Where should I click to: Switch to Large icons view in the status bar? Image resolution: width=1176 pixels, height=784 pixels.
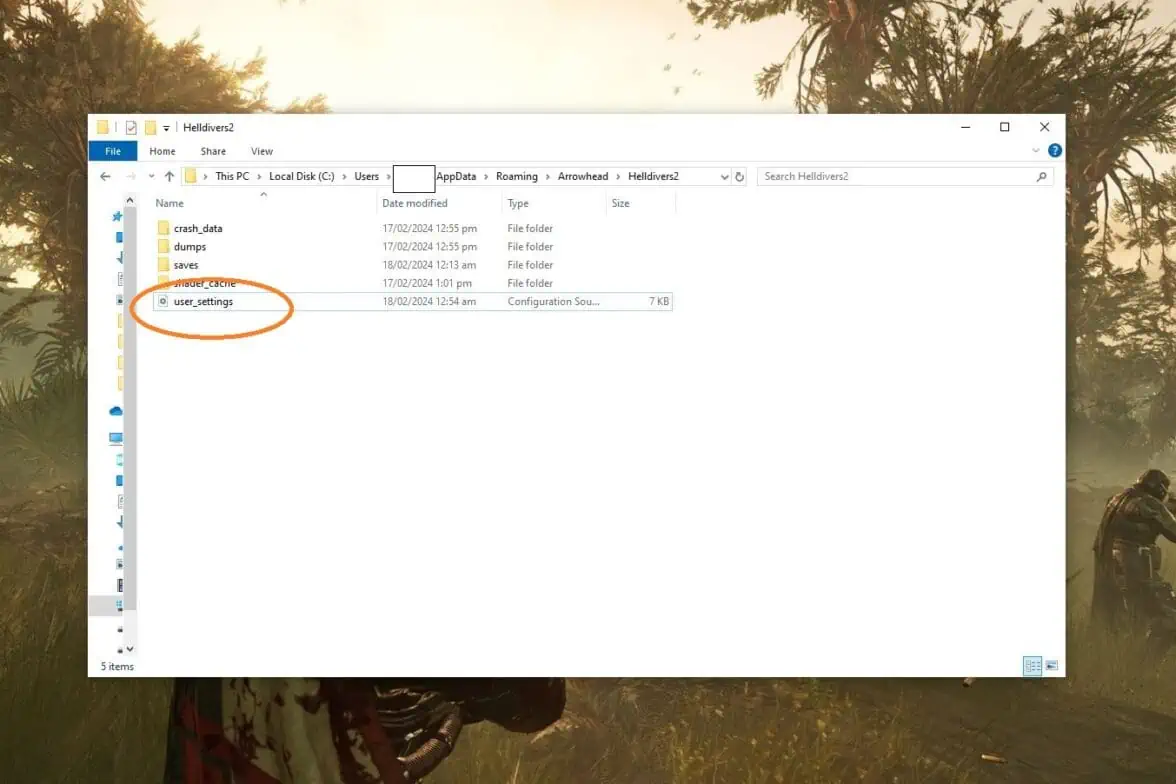[1052, 665]
